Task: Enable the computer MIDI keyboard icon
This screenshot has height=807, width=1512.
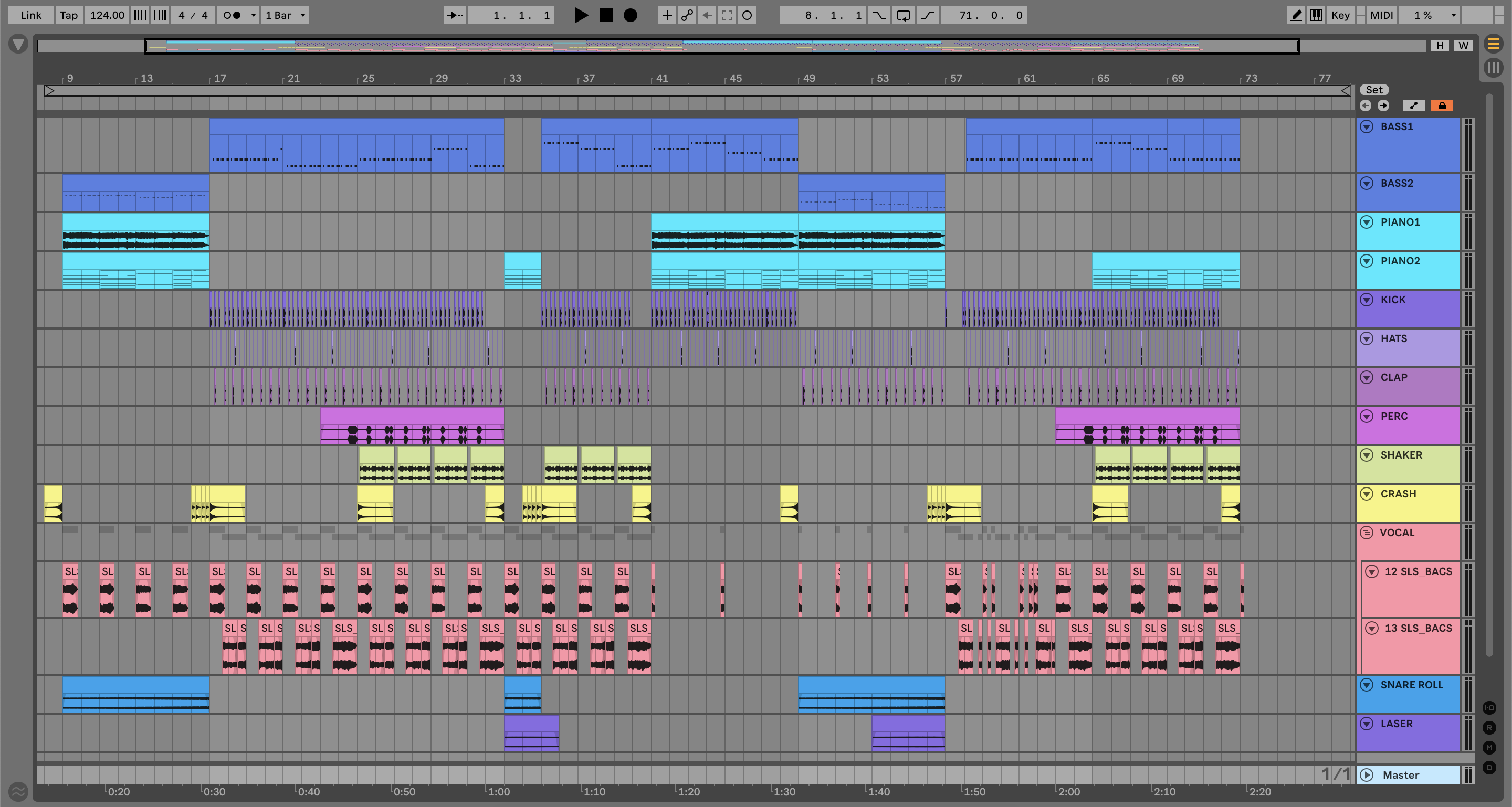Action: coord(1316,15)
